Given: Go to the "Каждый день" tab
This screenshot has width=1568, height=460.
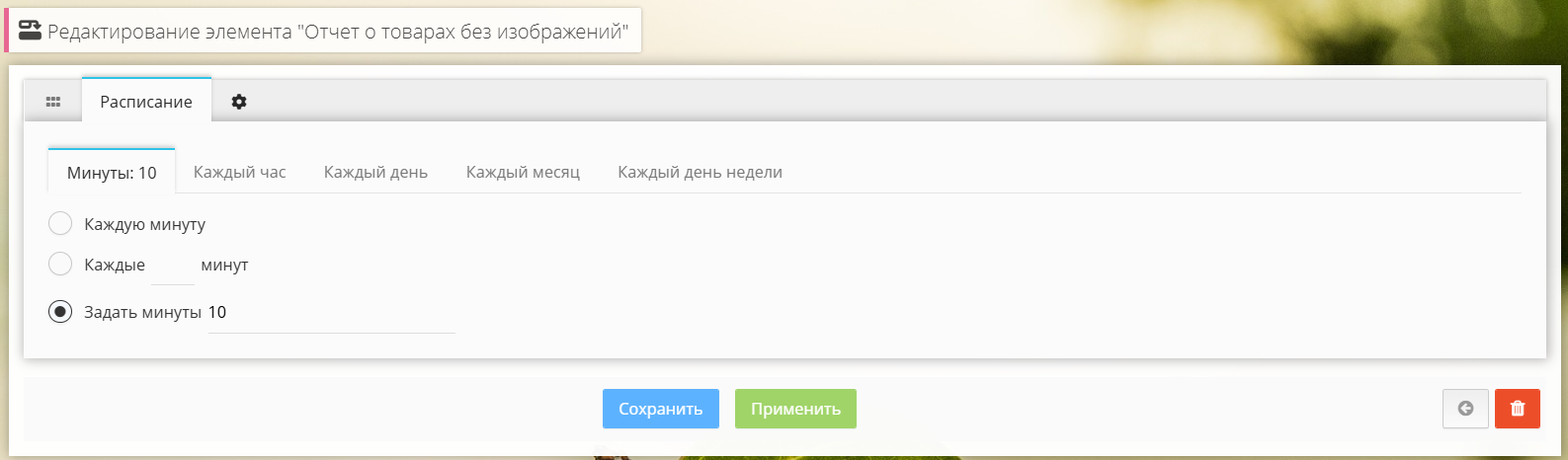Looking at the screenshot, I should [375, 173].
